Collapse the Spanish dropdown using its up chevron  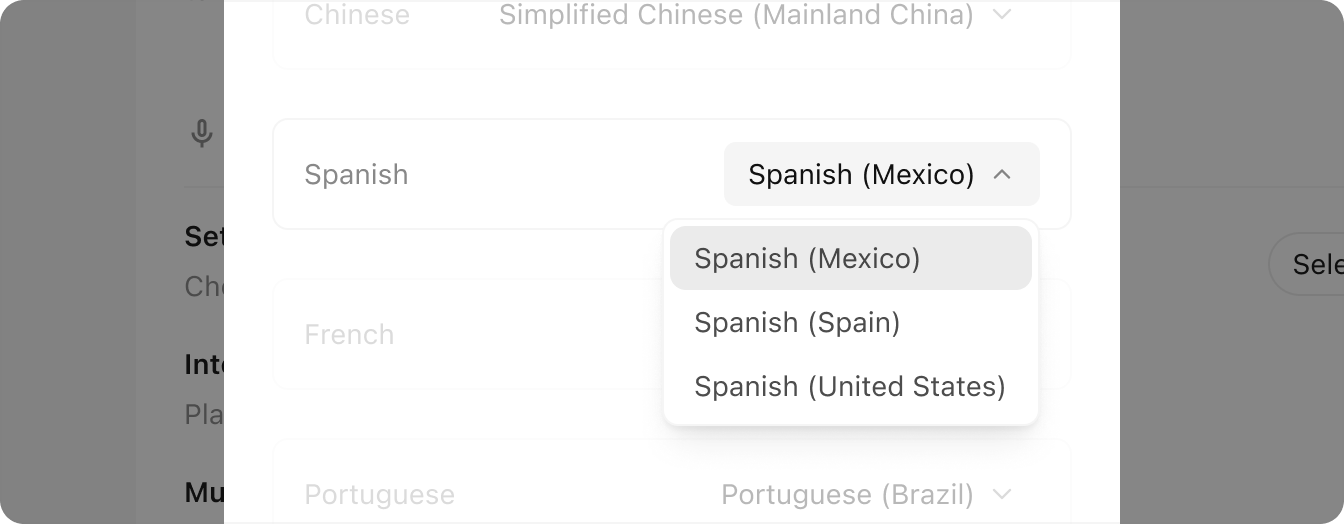tap(1002, 175)
